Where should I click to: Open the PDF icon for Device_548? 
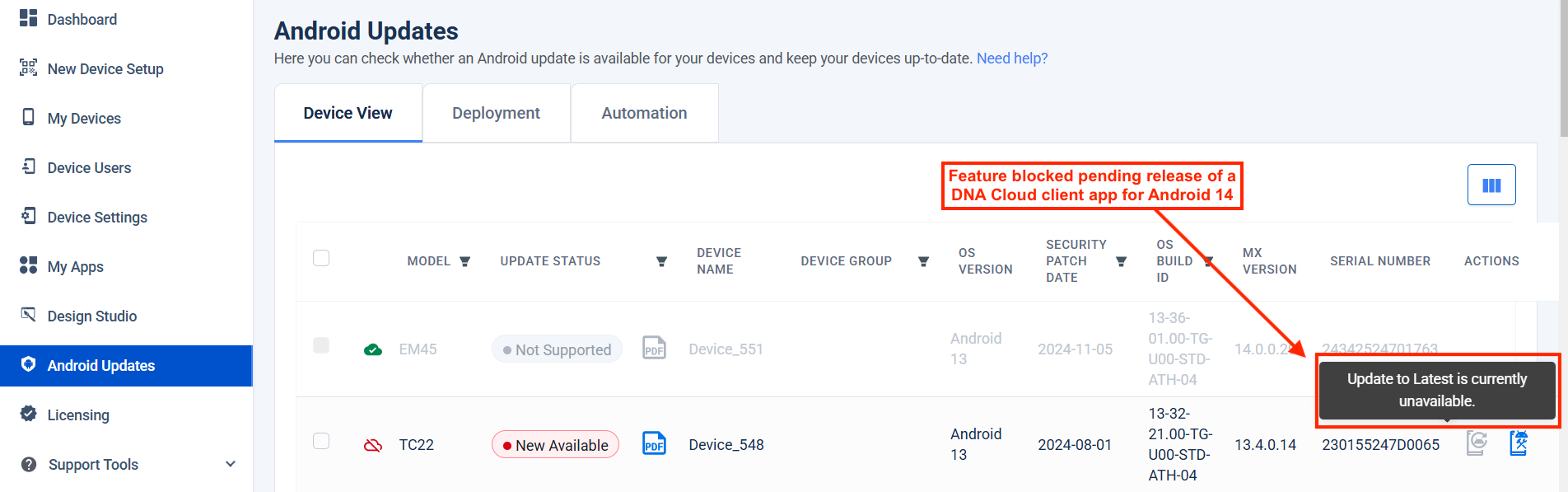[654, 443]
